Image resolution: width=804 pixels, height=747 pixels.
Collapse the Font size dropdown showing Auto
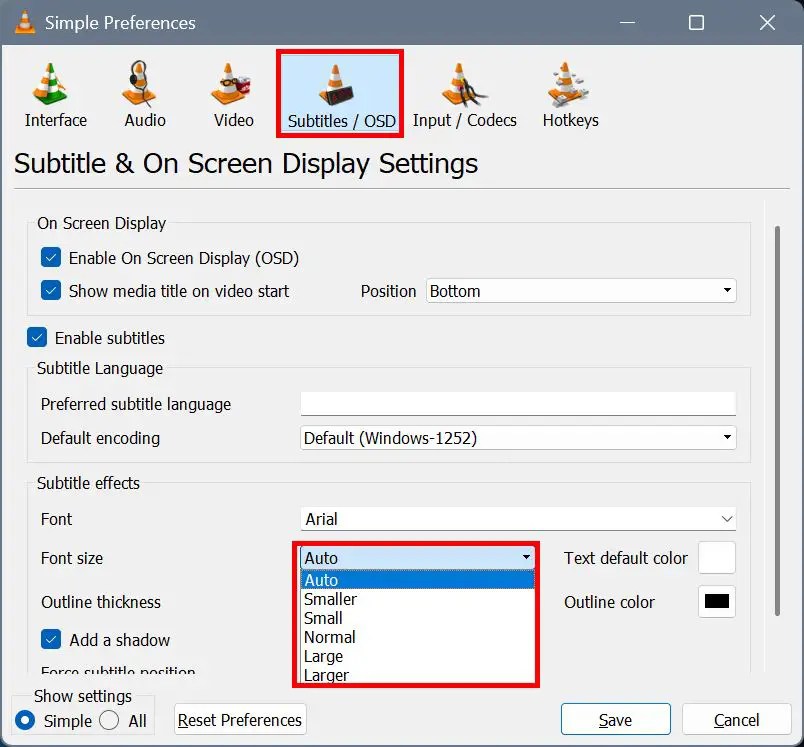tap(417, 557)
